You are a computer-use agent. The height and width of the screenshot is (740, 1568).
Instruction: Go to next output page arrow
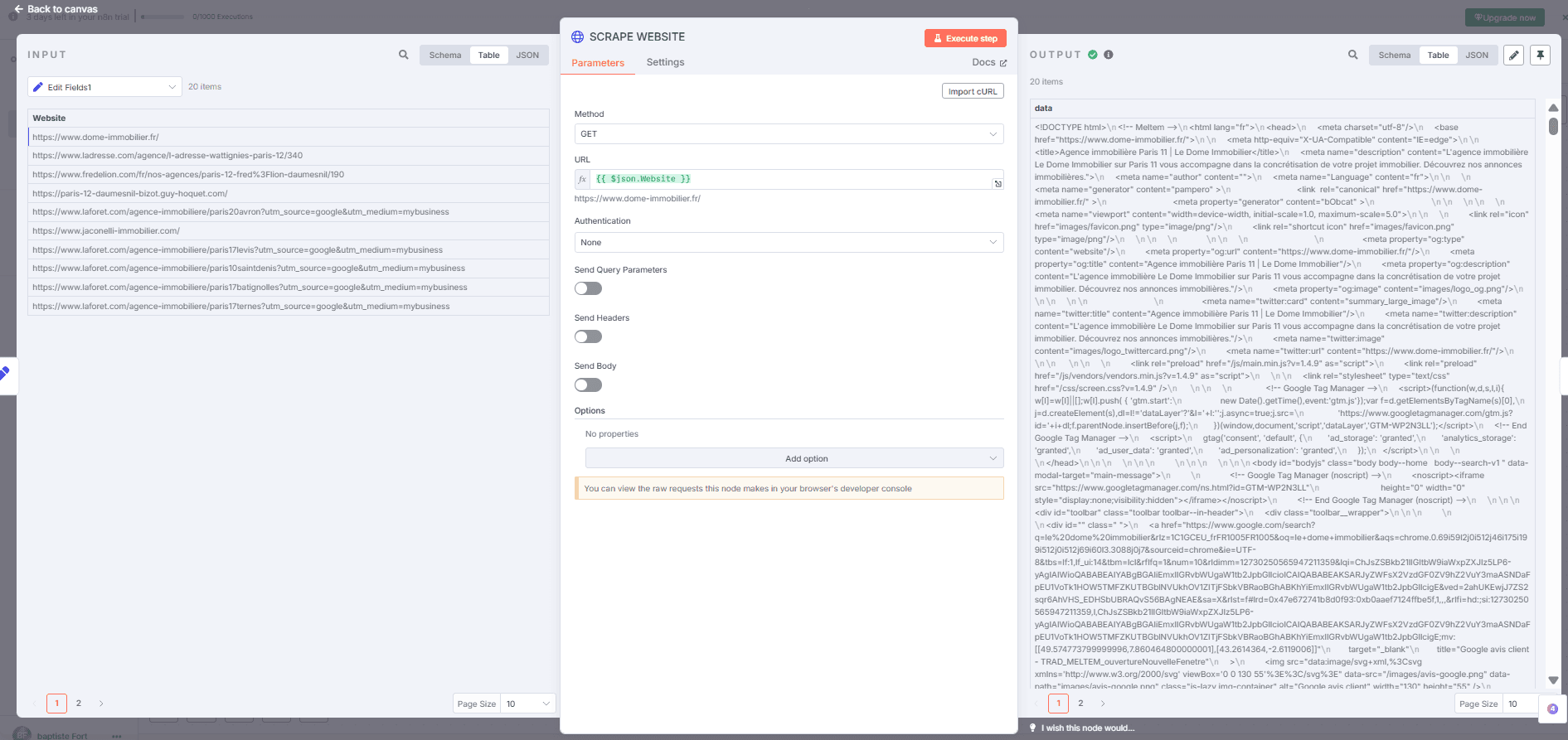[1103, 704]
